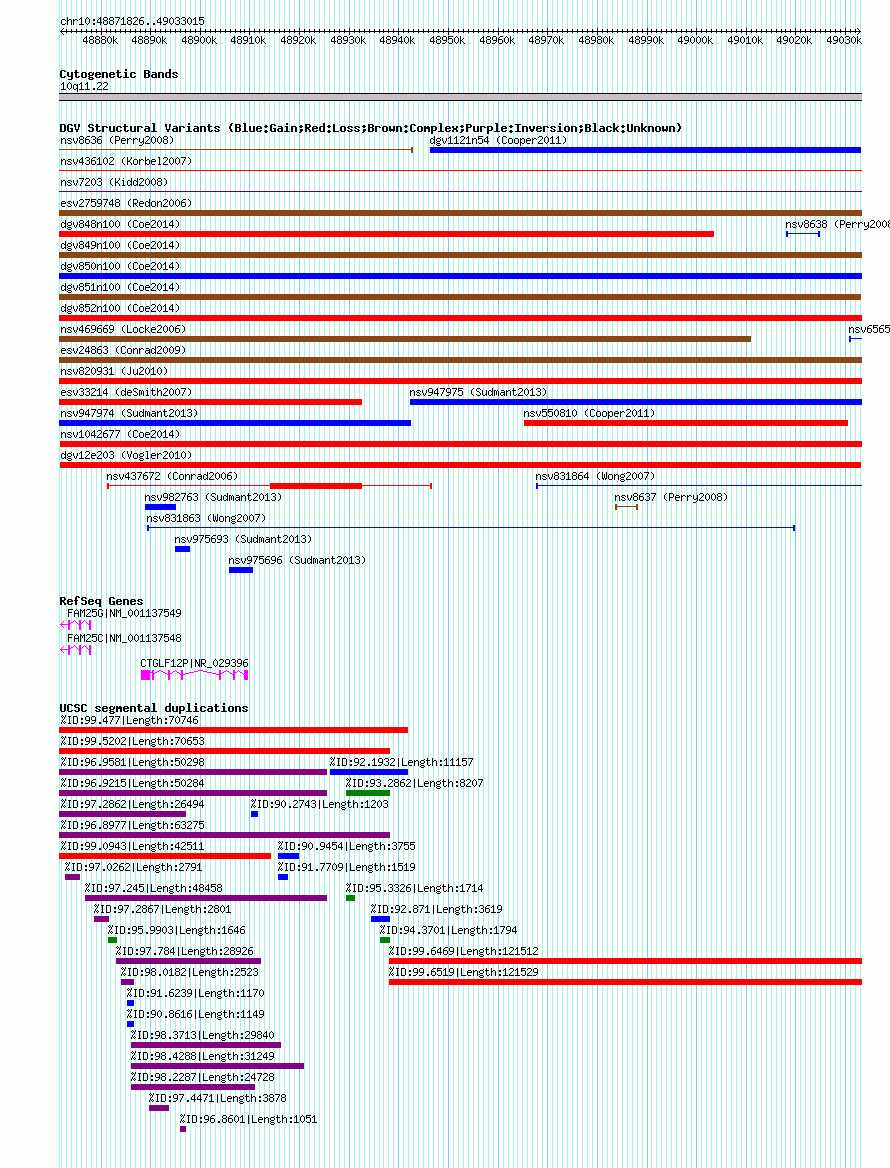890x1168 pixels.
Task: Click duplication %ID:99.5202 Length:70653
Action: coord(225,751)
